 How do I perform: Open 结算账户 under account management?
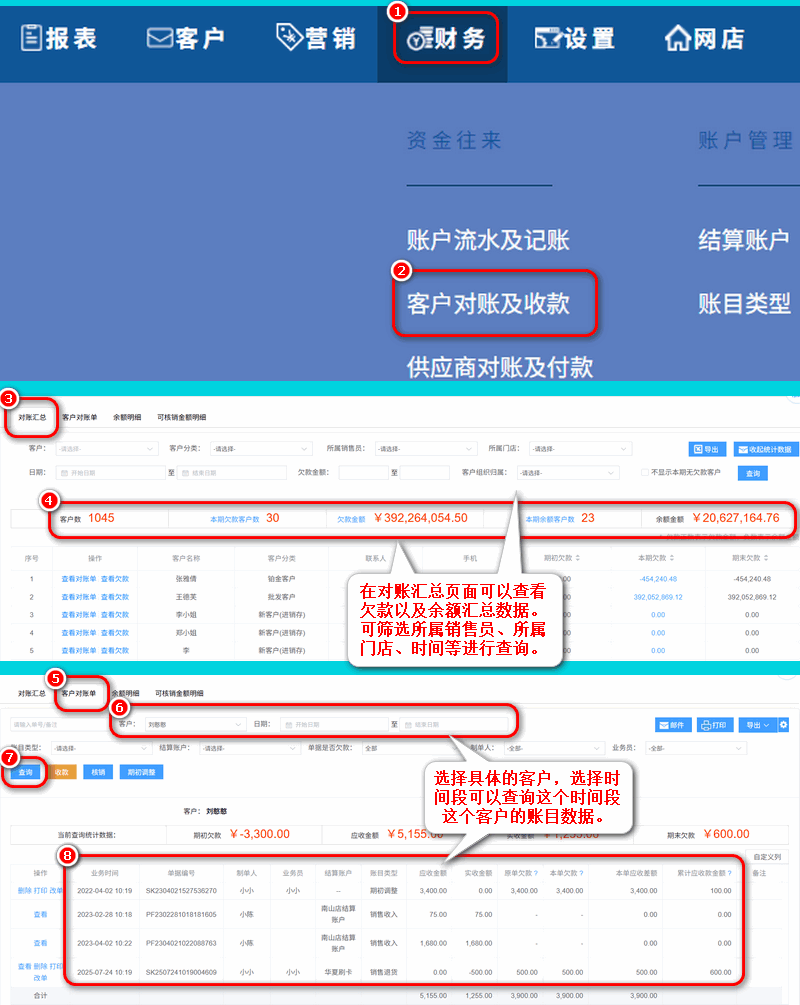(x=744, y=240)
